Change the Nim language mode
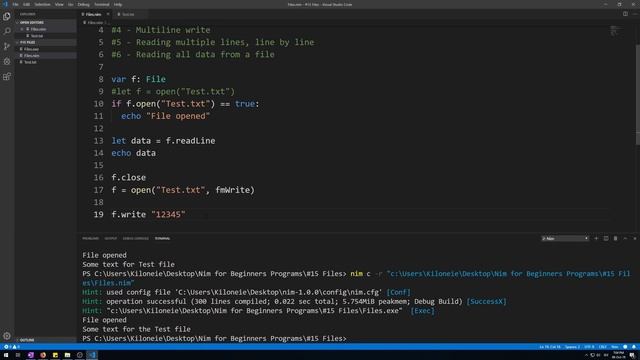The image size is (640, 360). click(614, 347)
